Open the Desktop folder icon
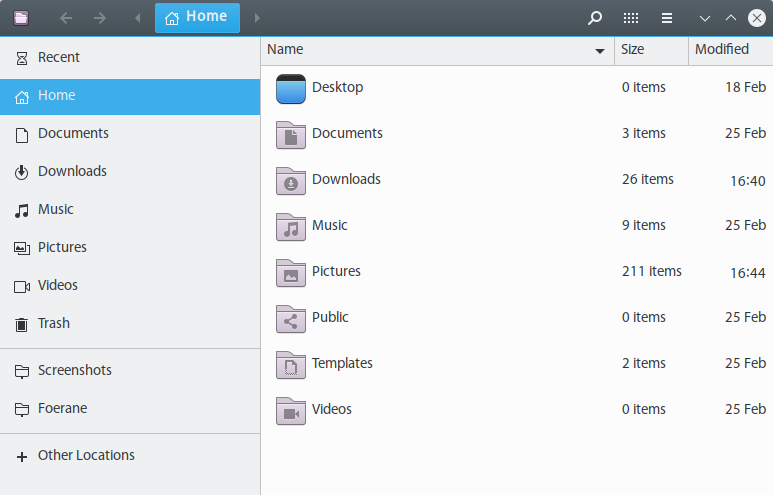This screenshot has width=773, height=495. coord(290,88)
